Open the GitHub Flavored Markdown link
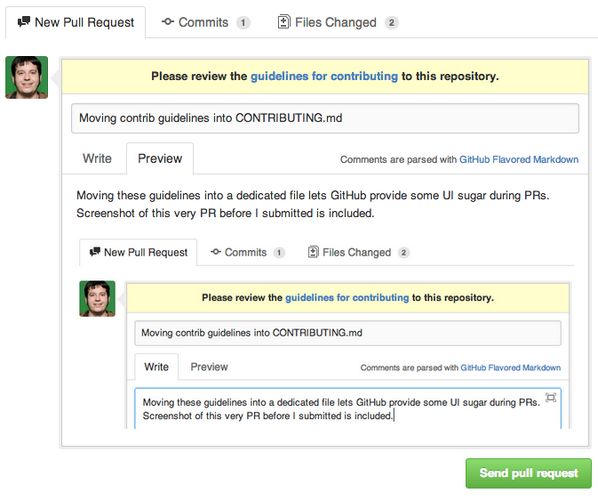598x501 pixels. [519, 159]
